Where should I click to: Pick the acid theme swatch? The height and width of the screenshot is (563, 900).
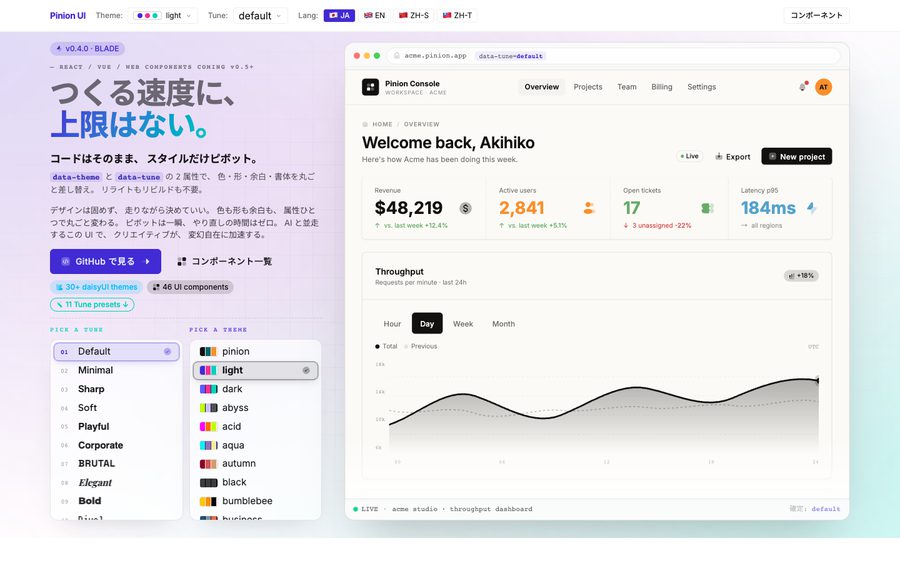coord(208,427)
